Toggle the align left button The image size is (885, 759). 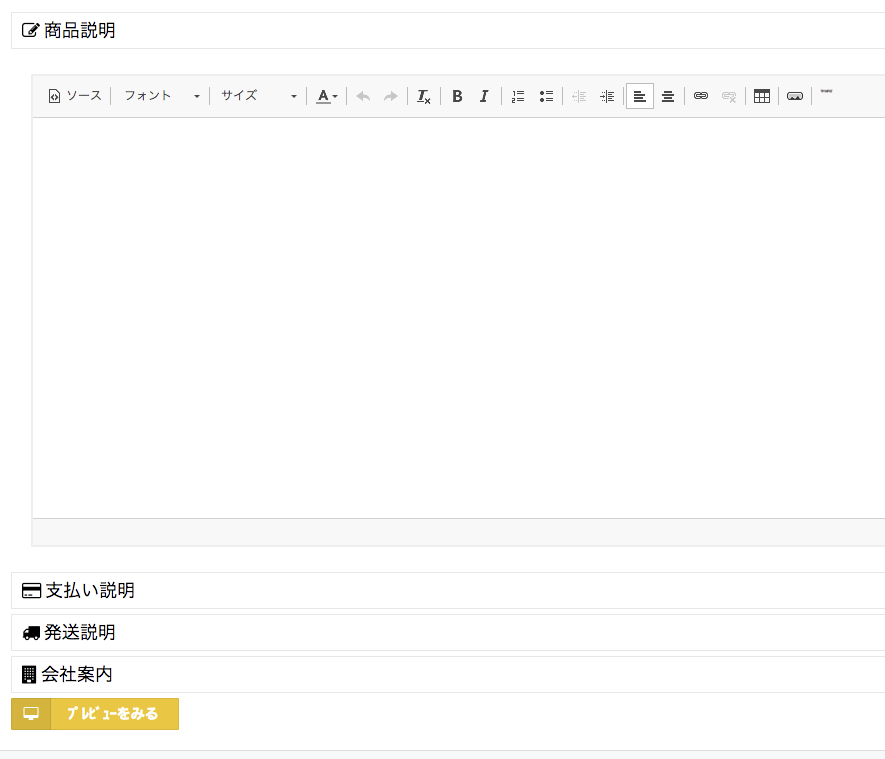[x=640, y=96]
